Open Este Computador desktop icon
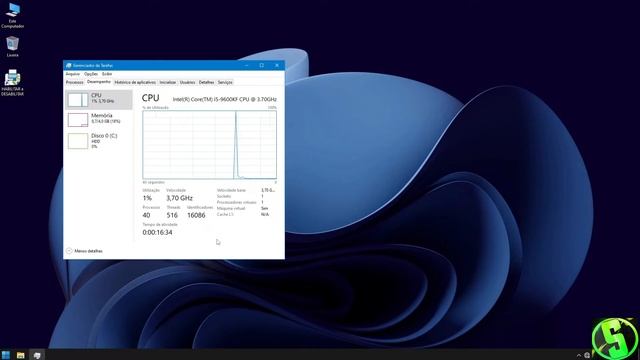 (12, 15)
